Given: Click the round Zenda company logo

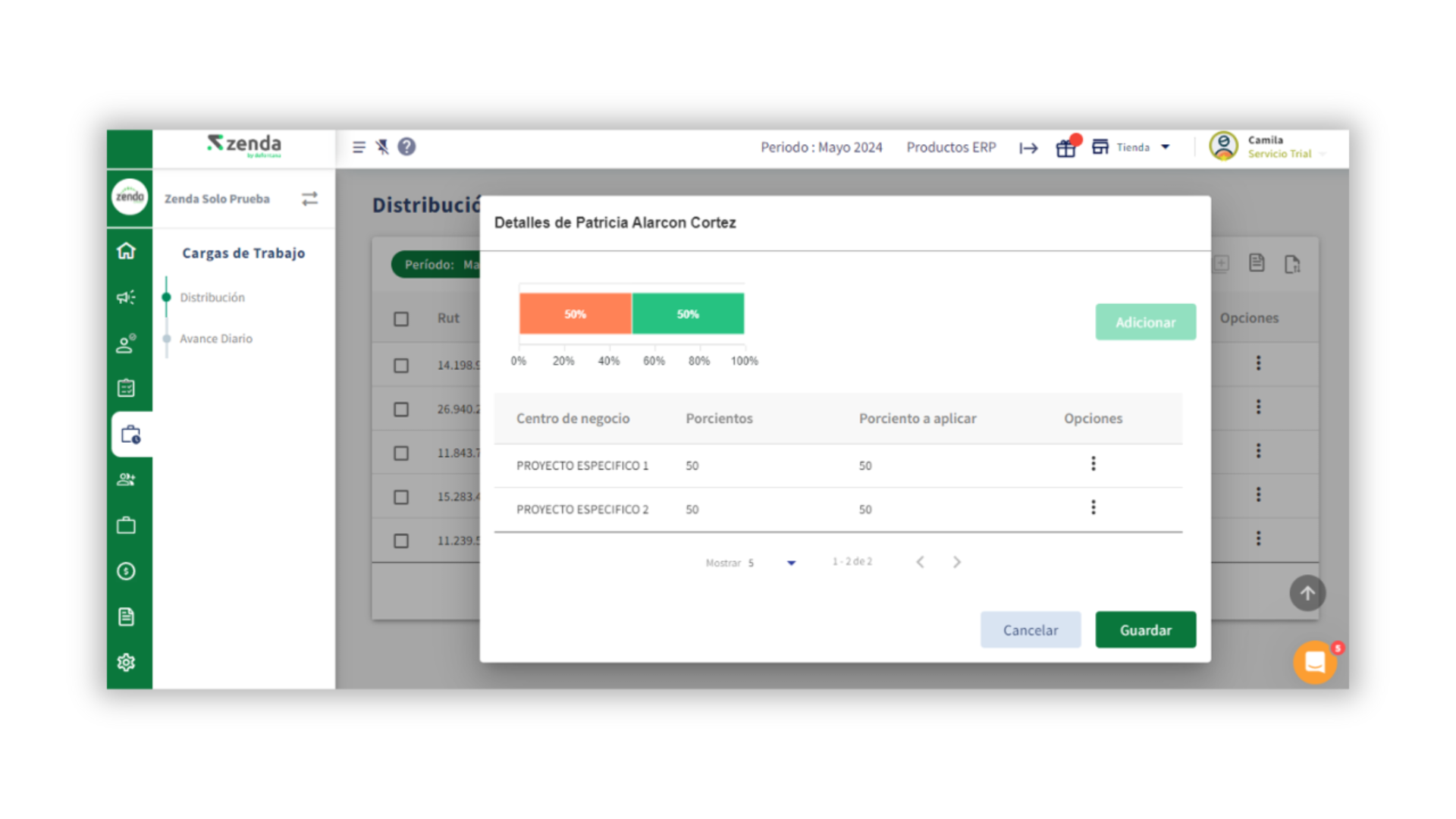Looking at the screenshot, I should 130,197.
